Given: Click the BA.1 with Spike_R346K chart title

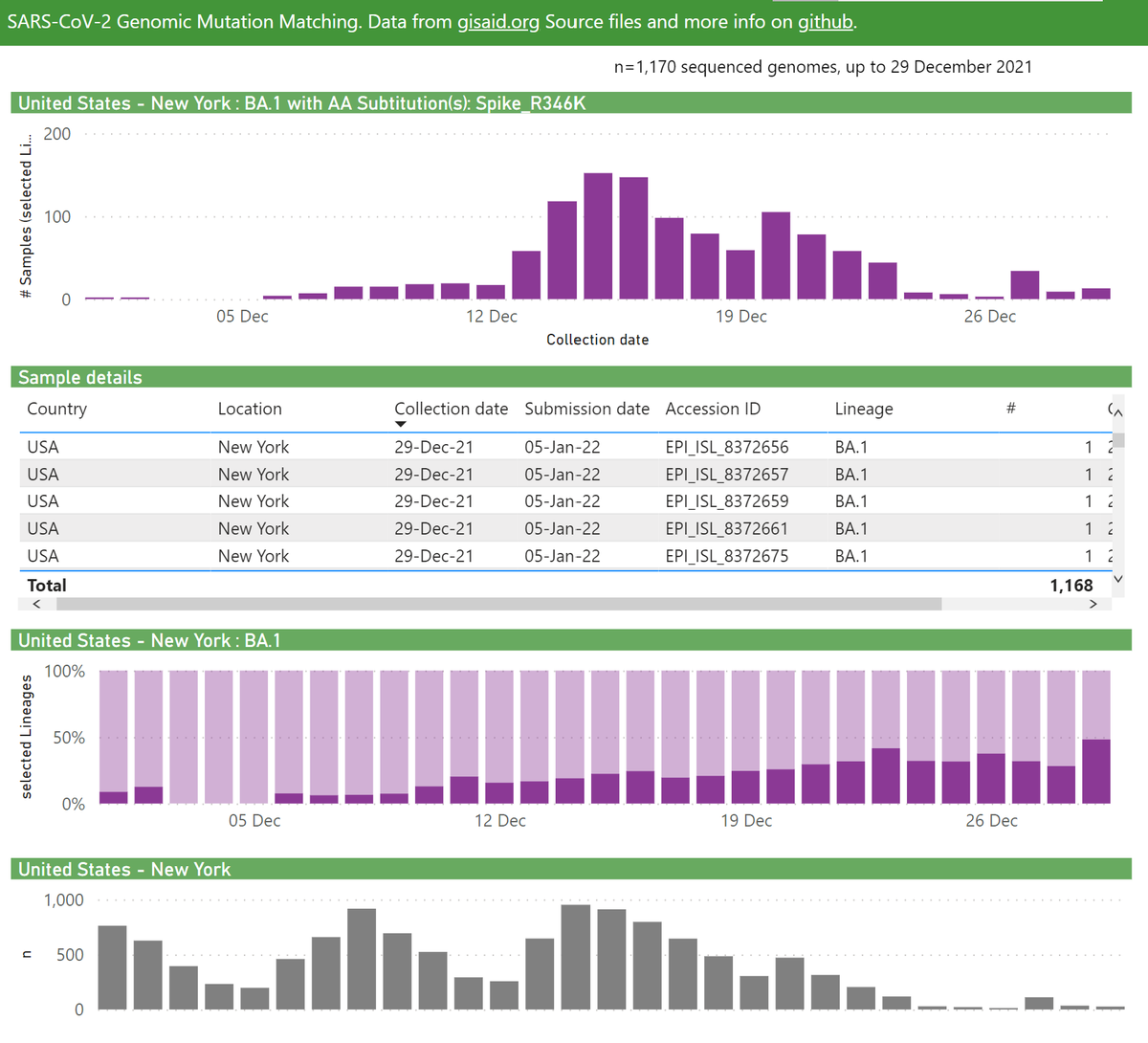Looking at the screenshot, I should [301, 103].
